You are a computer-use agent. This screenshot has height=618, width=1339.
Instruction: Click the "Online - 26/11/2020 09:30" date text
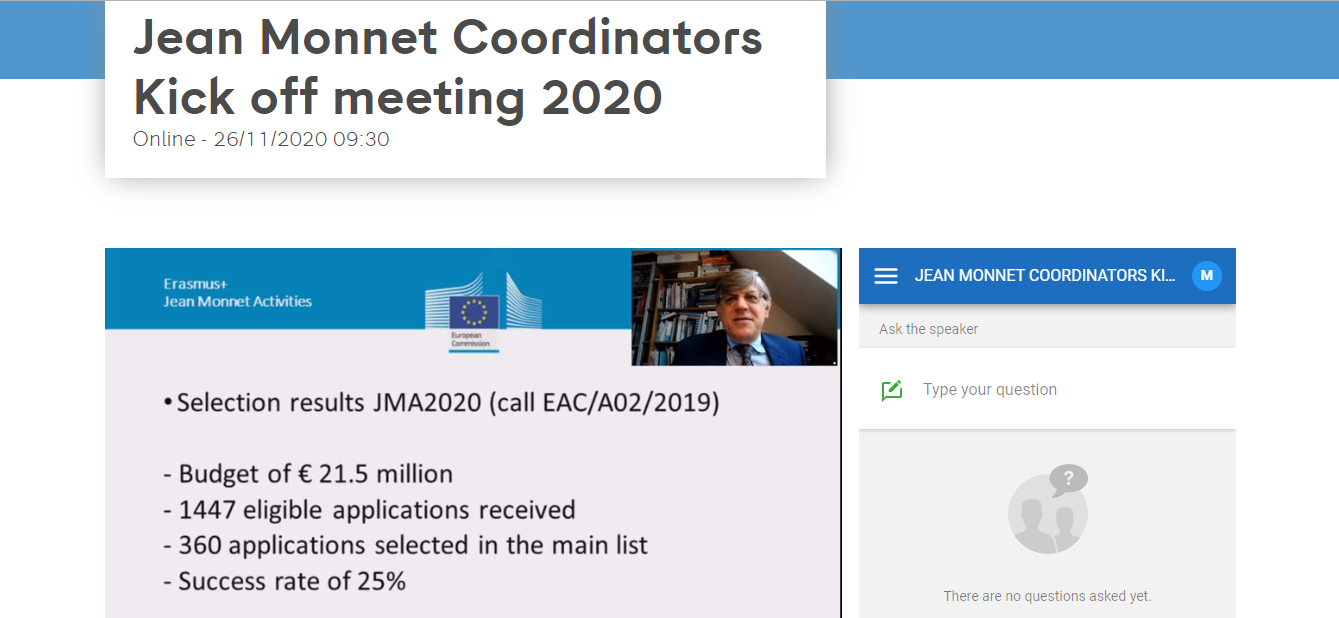261,140
